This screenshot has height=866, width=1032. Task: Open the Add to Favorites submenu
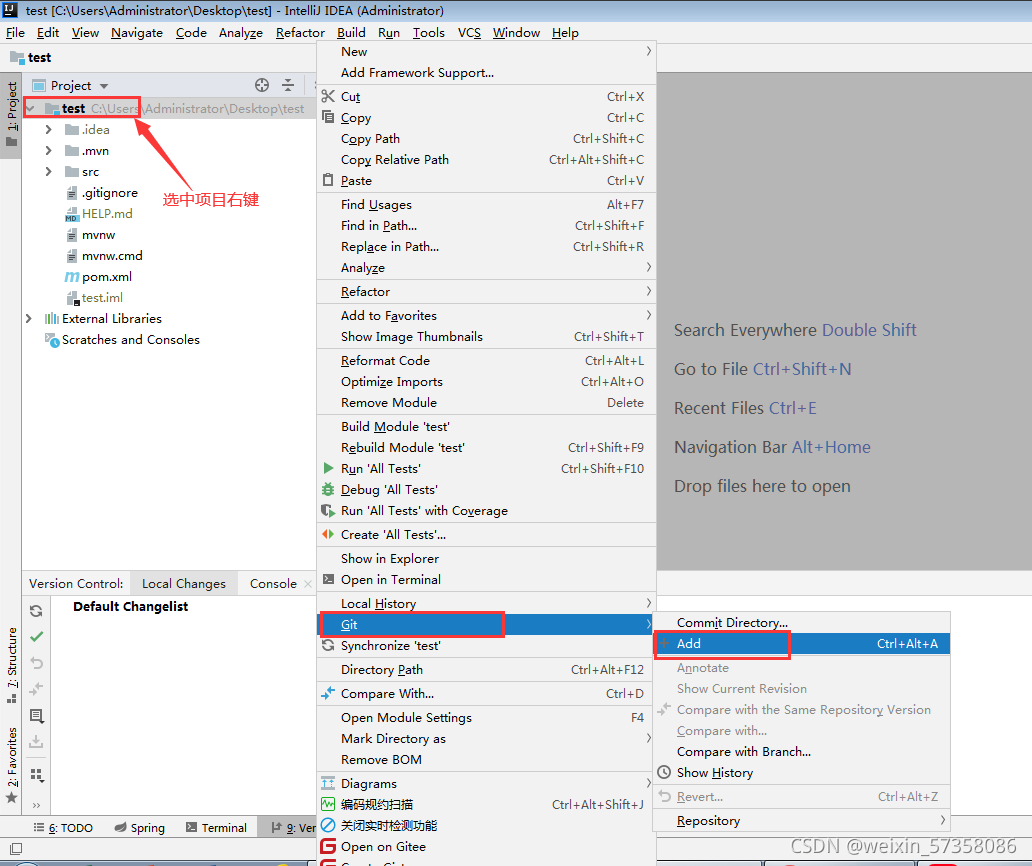pyautogui.click(x=486, y=315)
